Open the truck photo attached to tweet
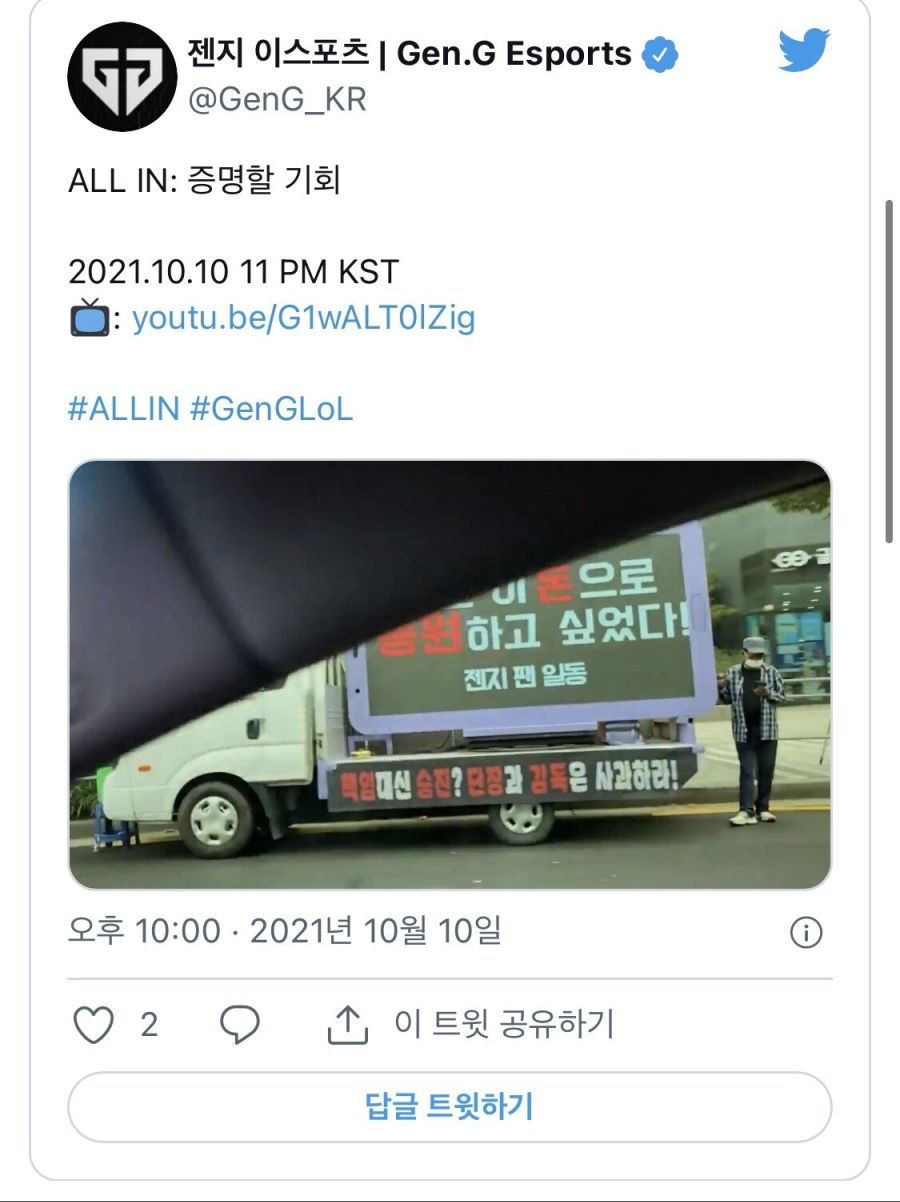The width and height of the screenshot is (900, 1202). 450,675
